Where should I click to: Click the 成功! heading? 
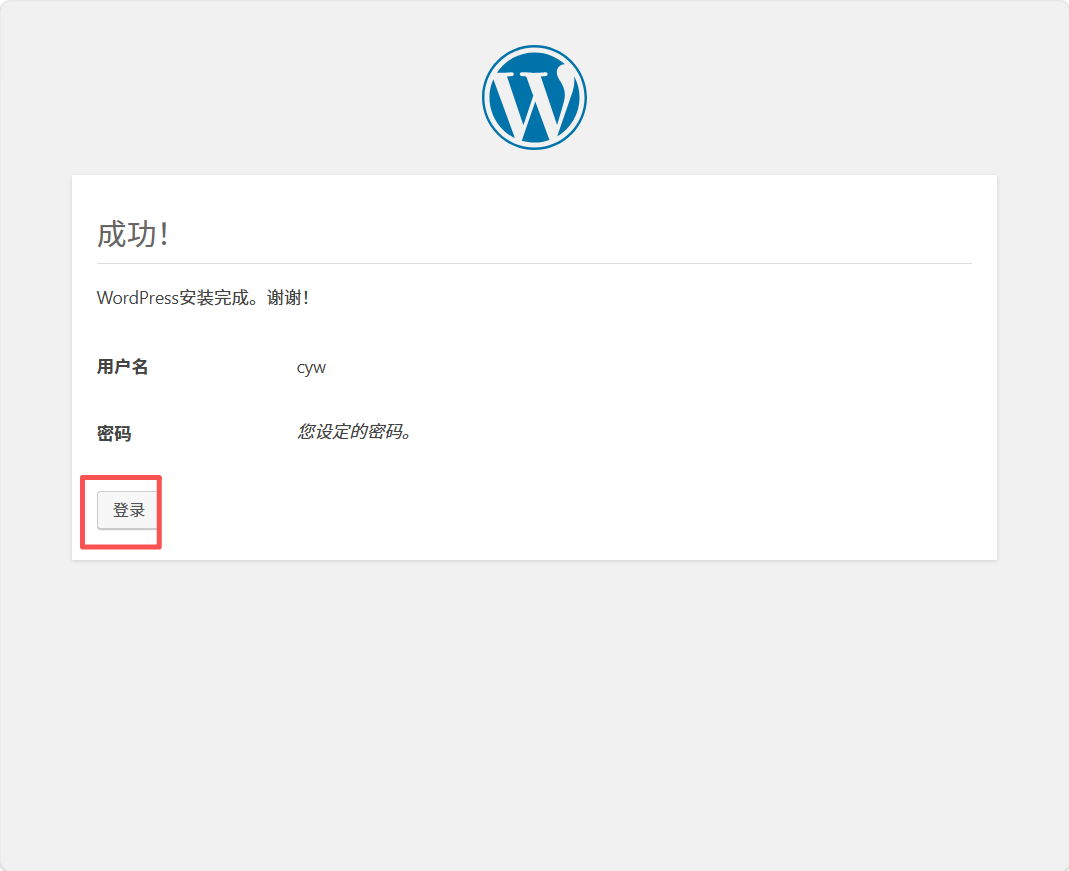pyautogui.click(x=133, y=234)
